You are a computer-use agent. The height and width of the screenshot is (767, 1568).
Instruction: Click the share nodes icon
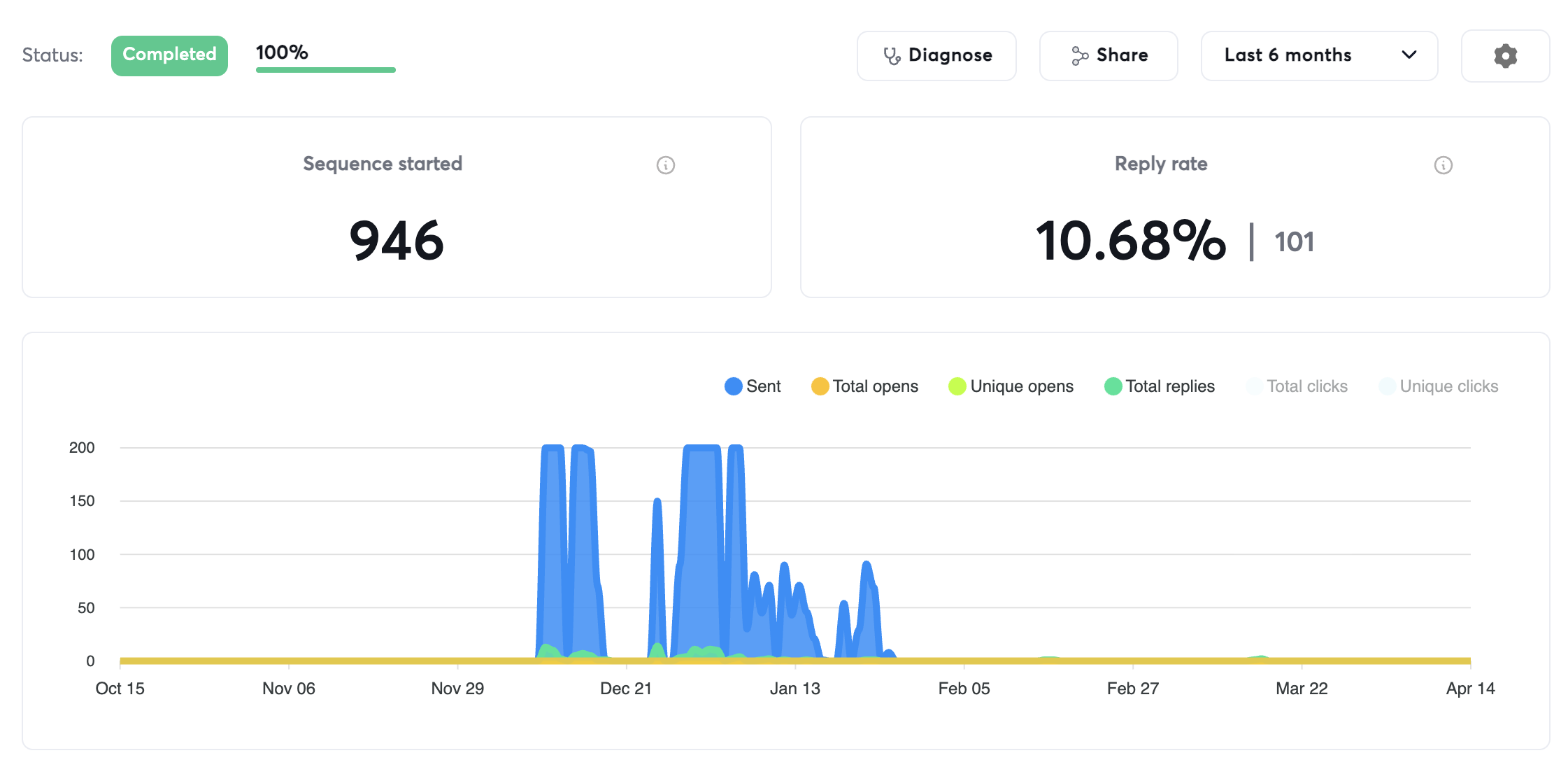pos(1080,56)
